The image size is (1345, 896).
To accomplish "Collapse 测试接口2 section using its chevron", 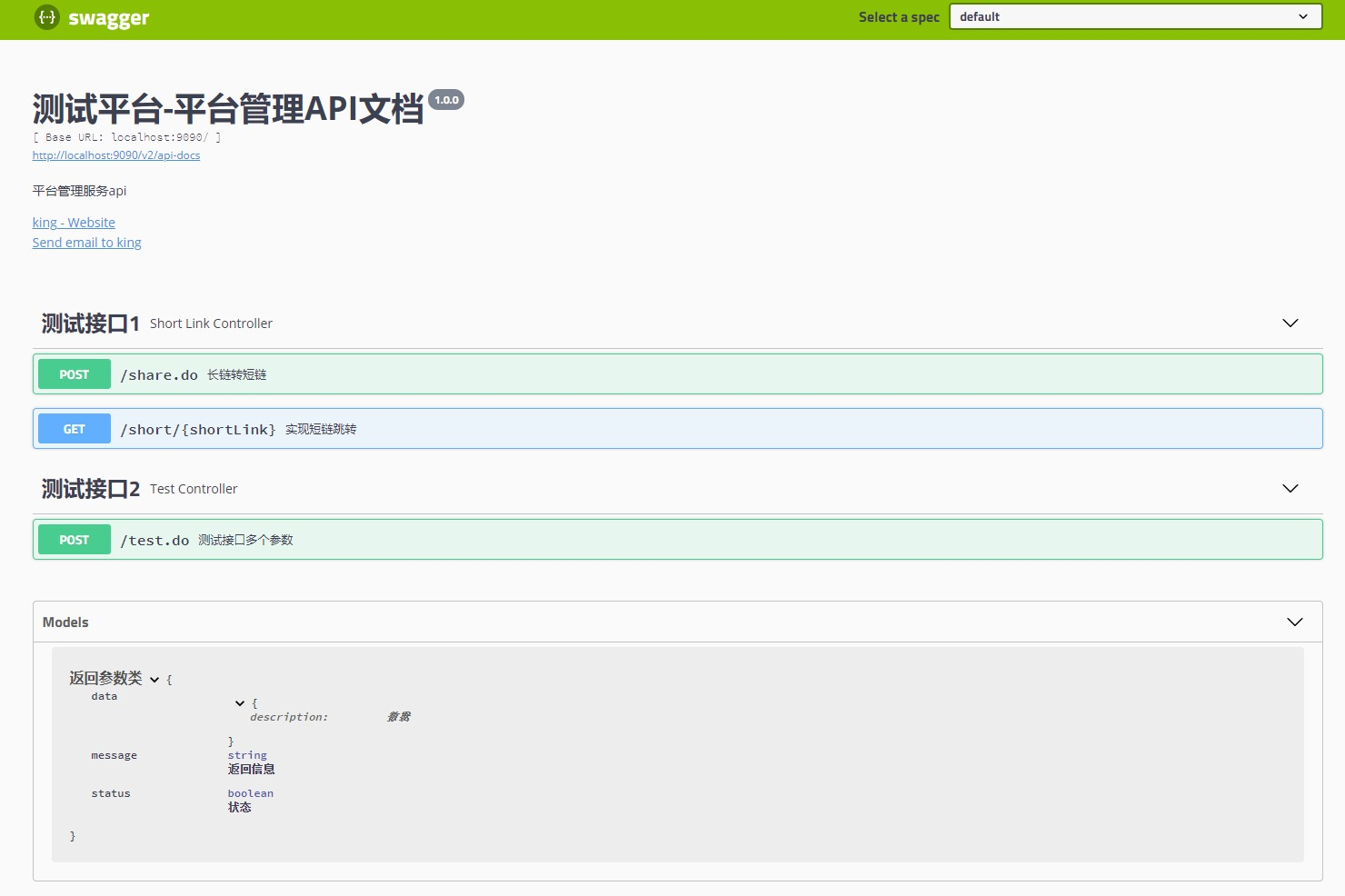I will click(x=1290, y=488).
